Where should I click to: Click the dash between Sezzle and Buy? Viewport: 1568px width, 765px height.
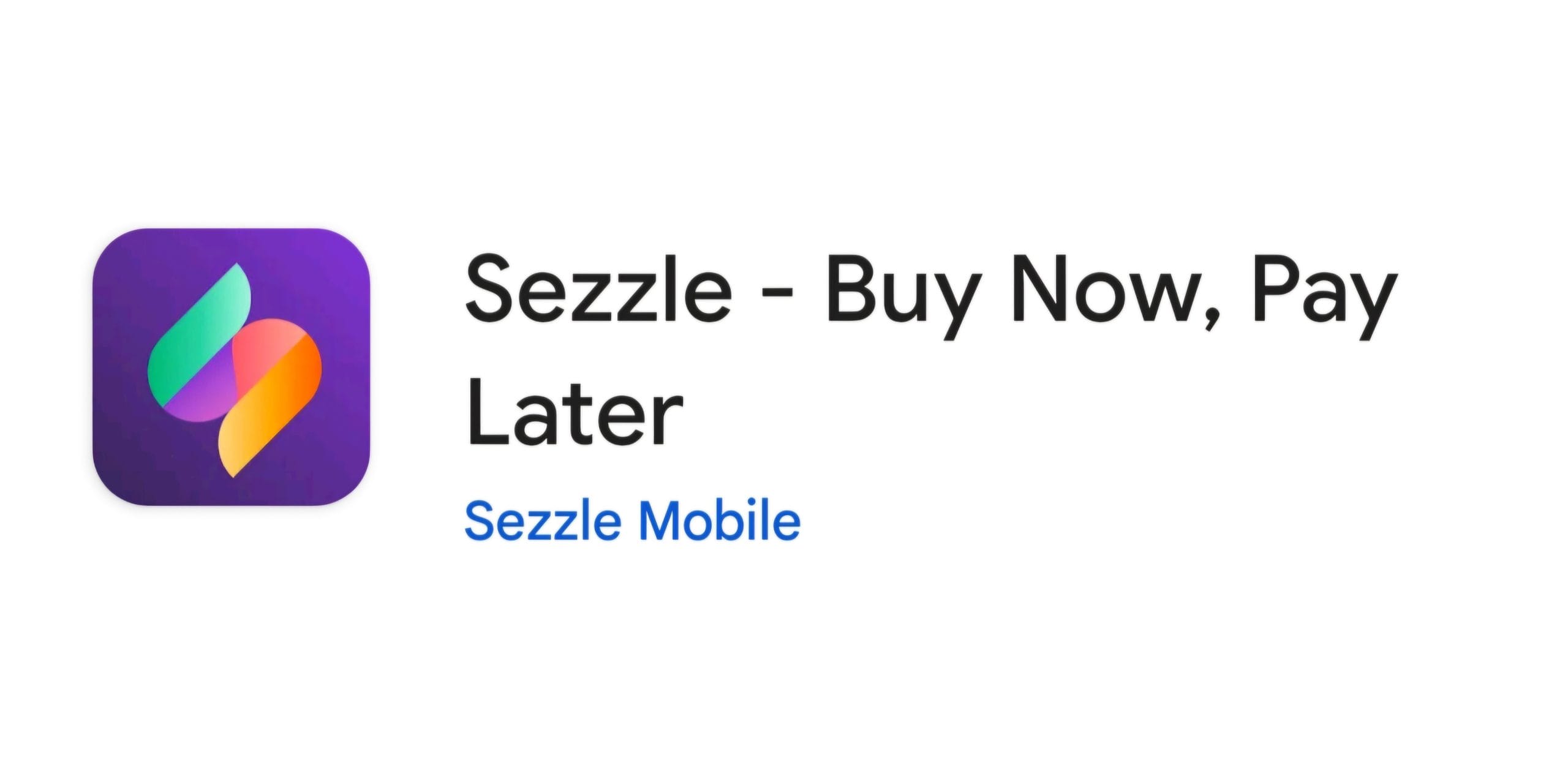pos(778,295)
